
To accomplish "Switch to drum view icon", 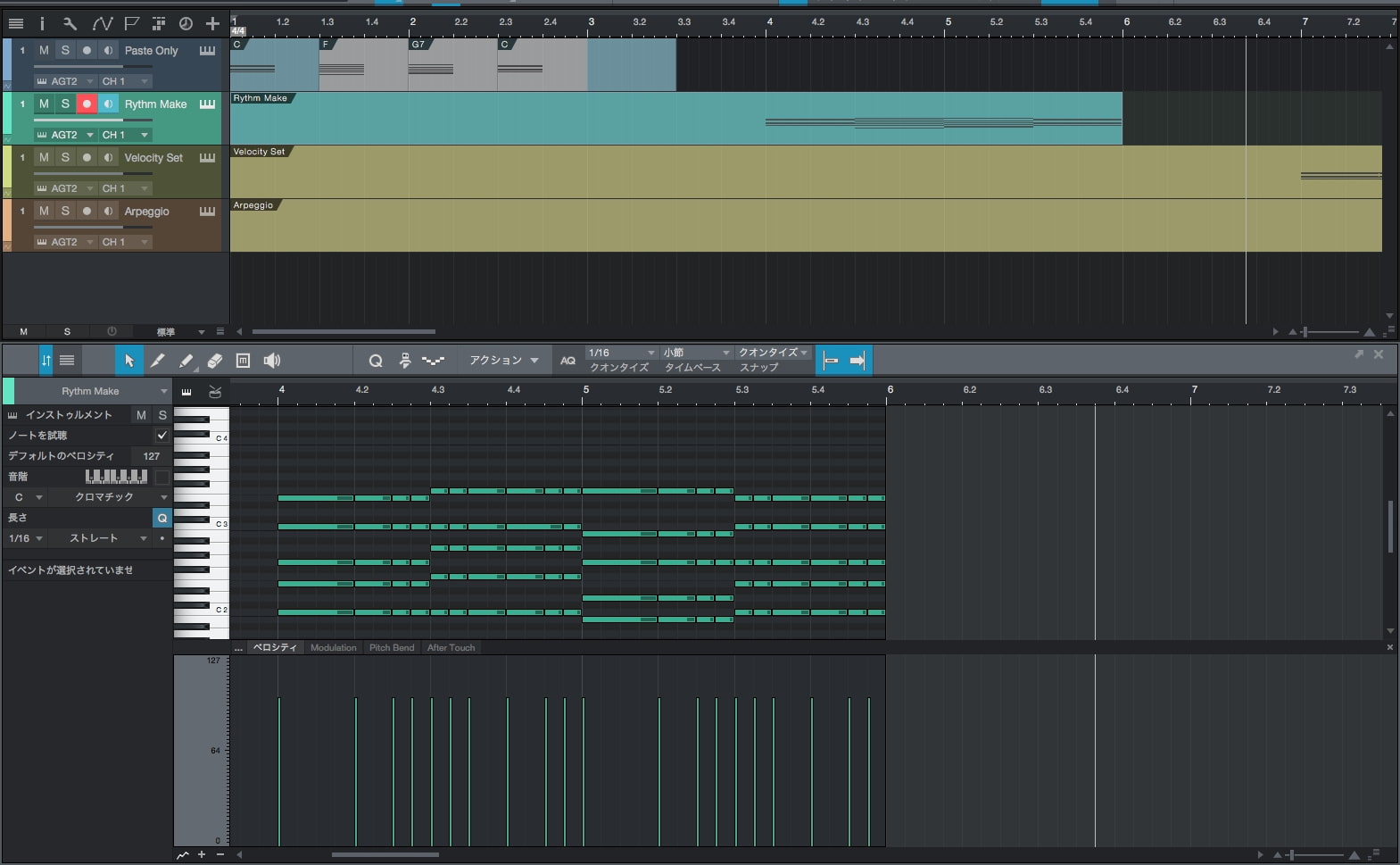I will pyautogui.click(x=215, y=392).
